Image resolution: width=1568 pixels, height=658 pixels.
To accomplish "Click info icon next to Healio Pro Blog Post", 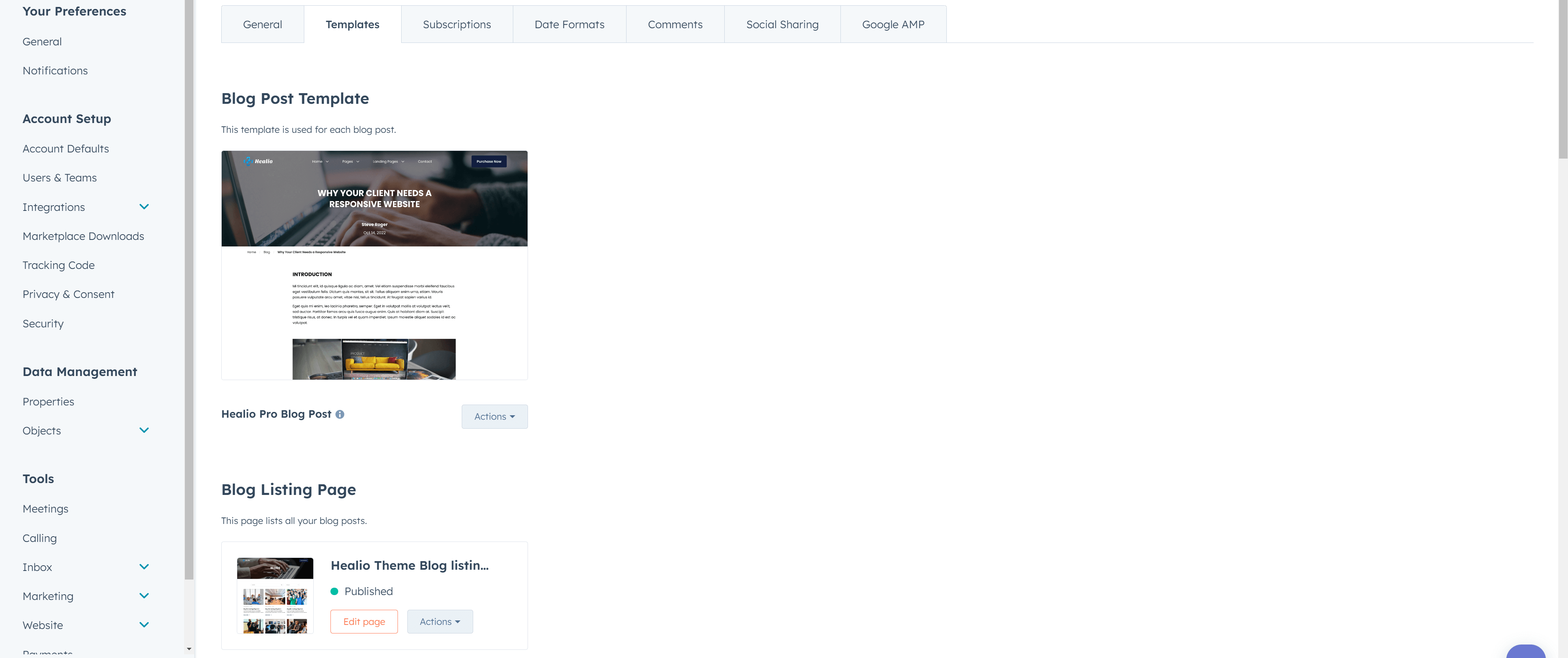I will coord(340,414).
